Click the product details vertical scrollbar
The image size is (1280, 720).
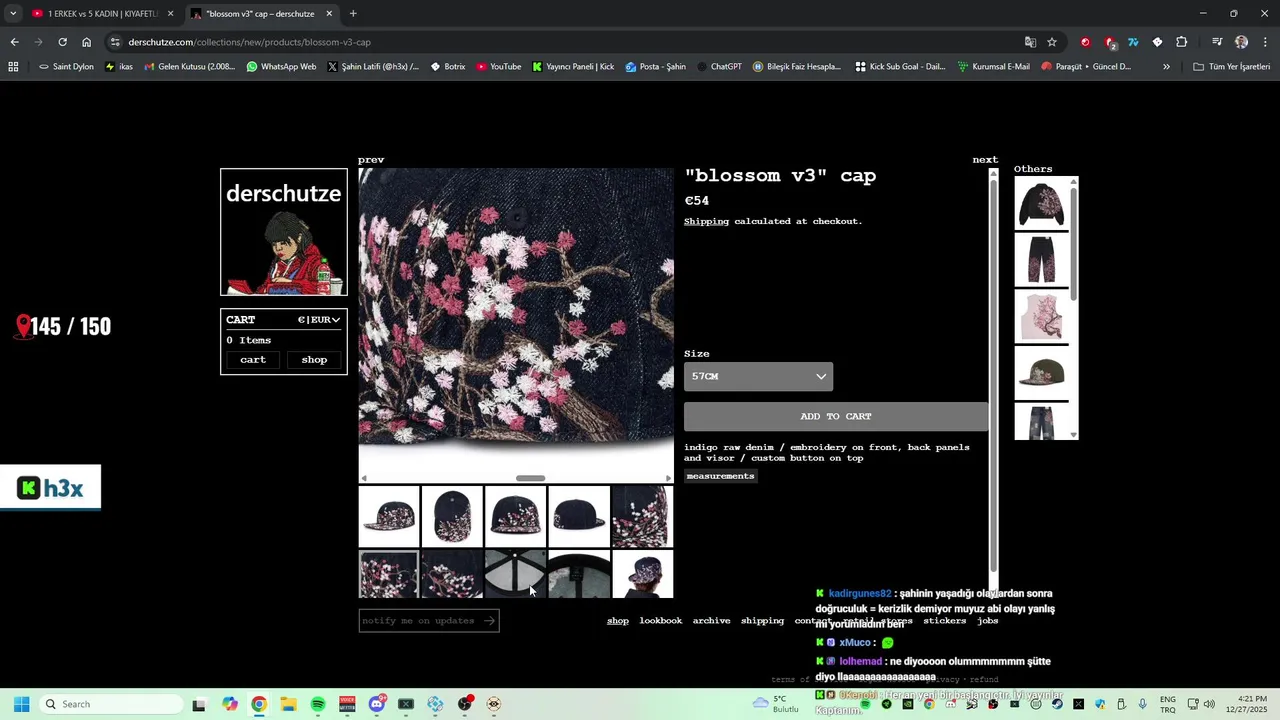point(993,375)
